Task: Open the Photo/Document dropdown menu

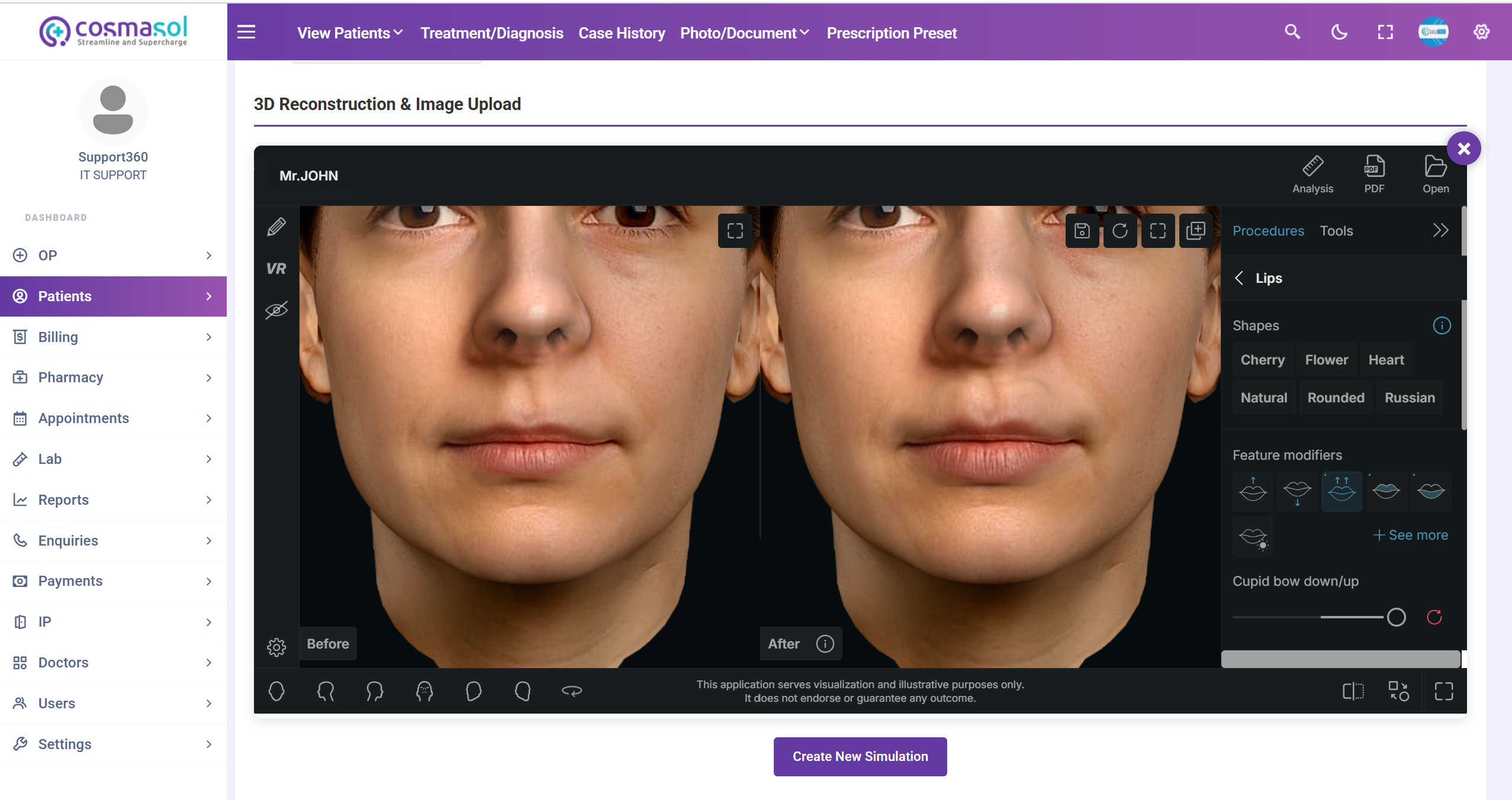Action: tap(744, 33)
